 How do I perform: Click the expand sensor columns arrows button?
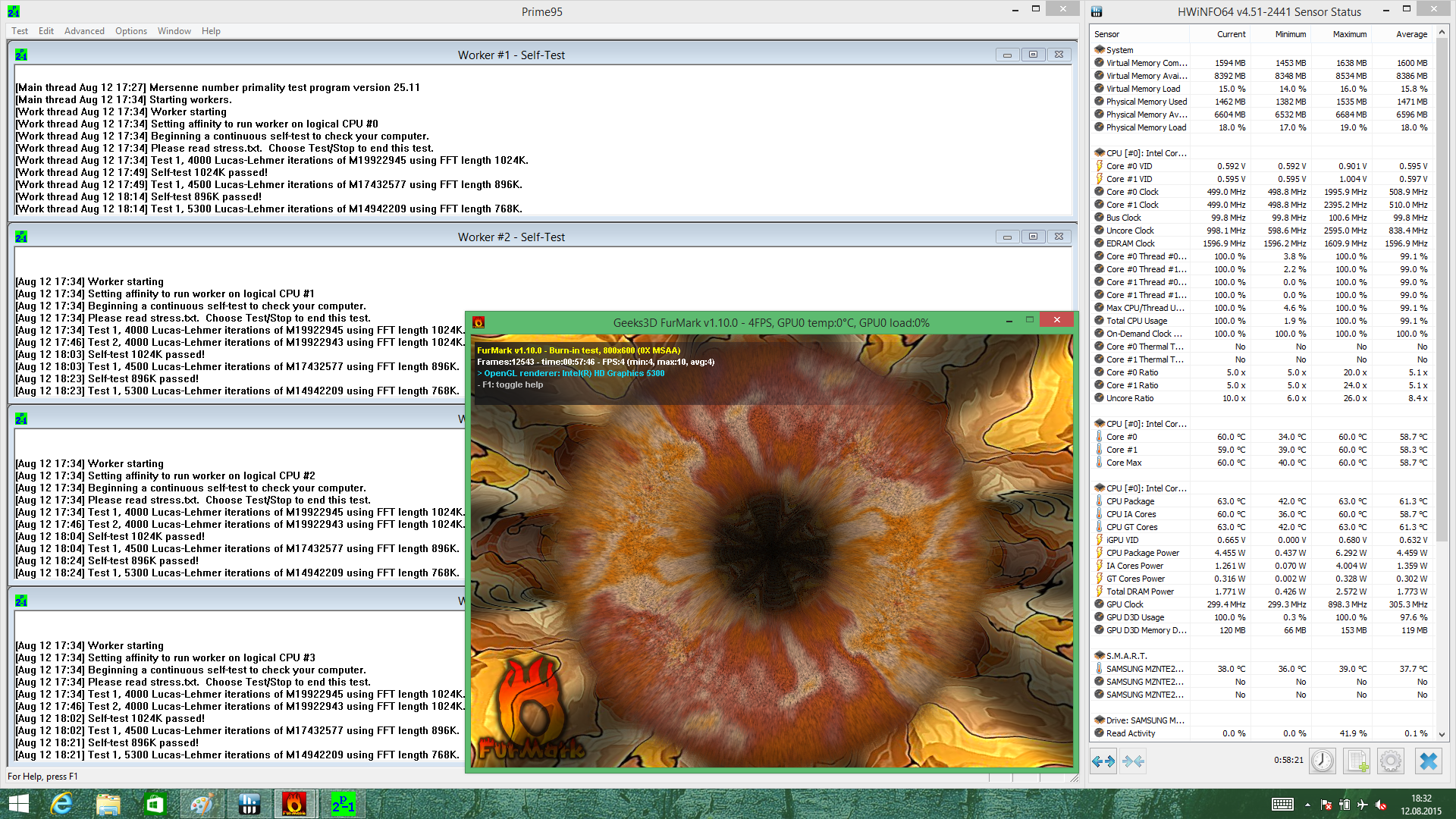tap(1103, 761)
